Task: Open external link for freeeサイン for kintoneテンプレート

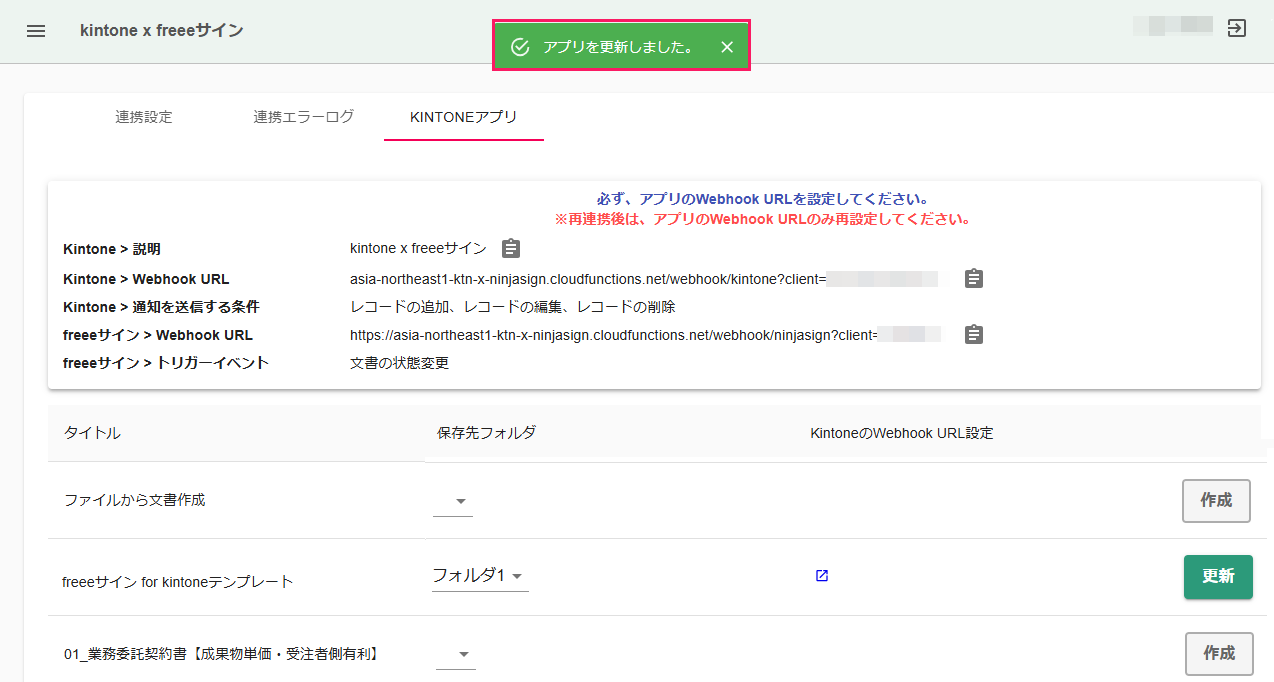Action: coord(822,576)
